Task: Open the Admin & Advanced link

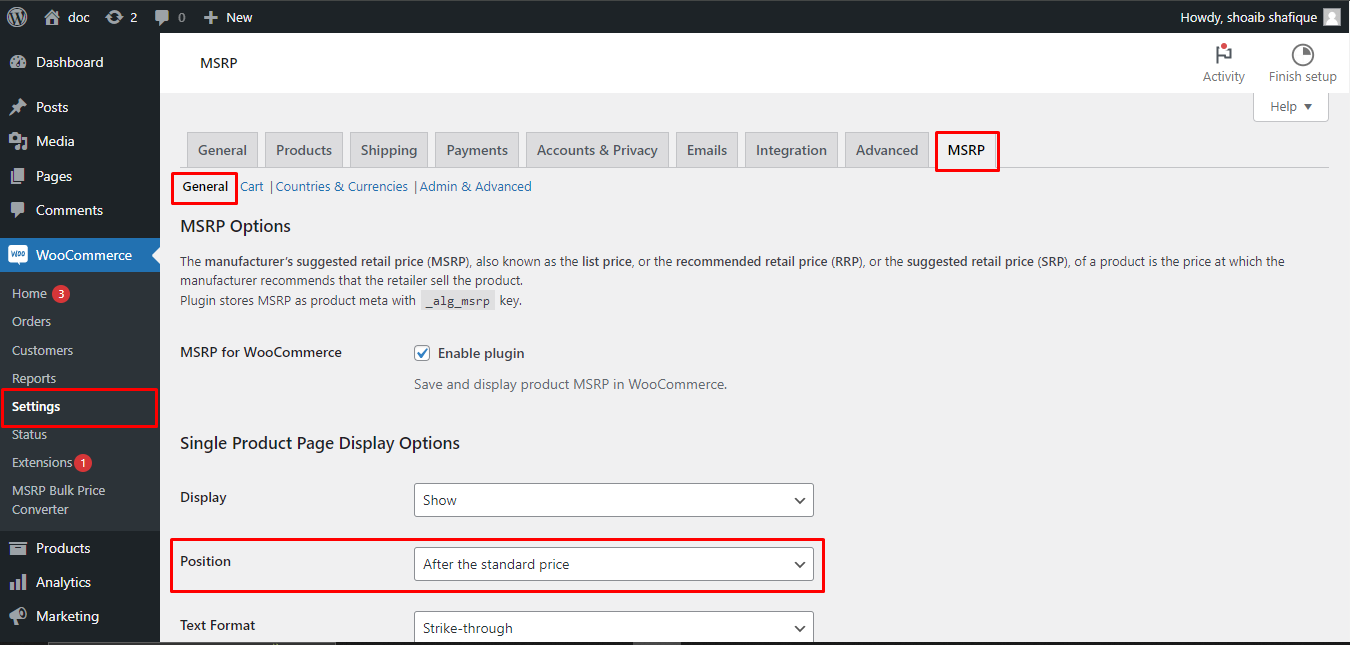Action: (476, 187)
